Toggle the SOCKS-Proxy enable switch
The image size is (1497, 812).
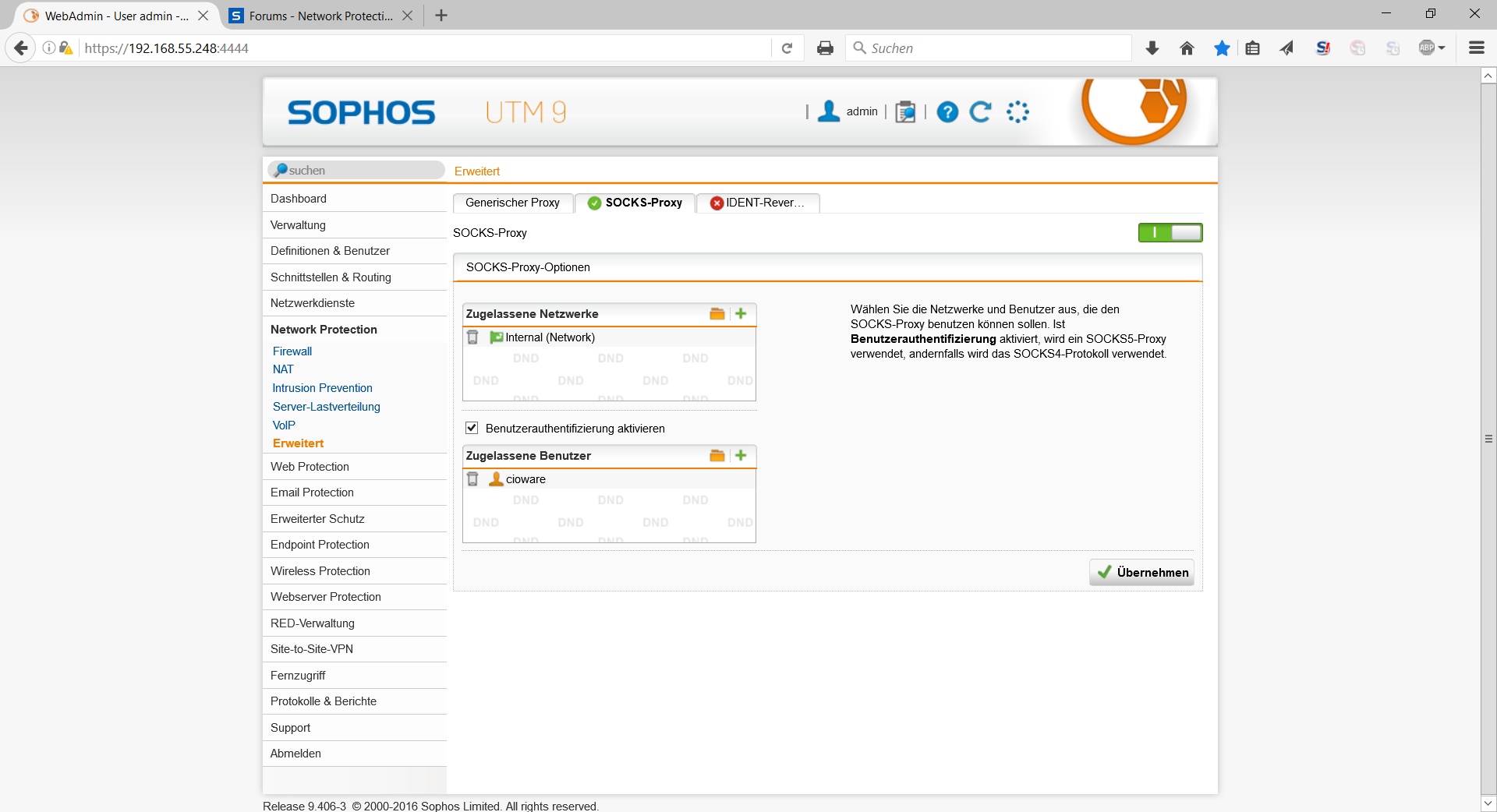[x=1170, y=232]
